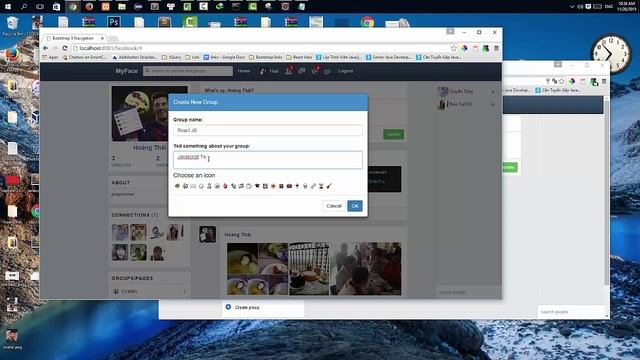640x360 pixels.
Task: Click the first connection avatar thumbnail
Action: point(120,232)
